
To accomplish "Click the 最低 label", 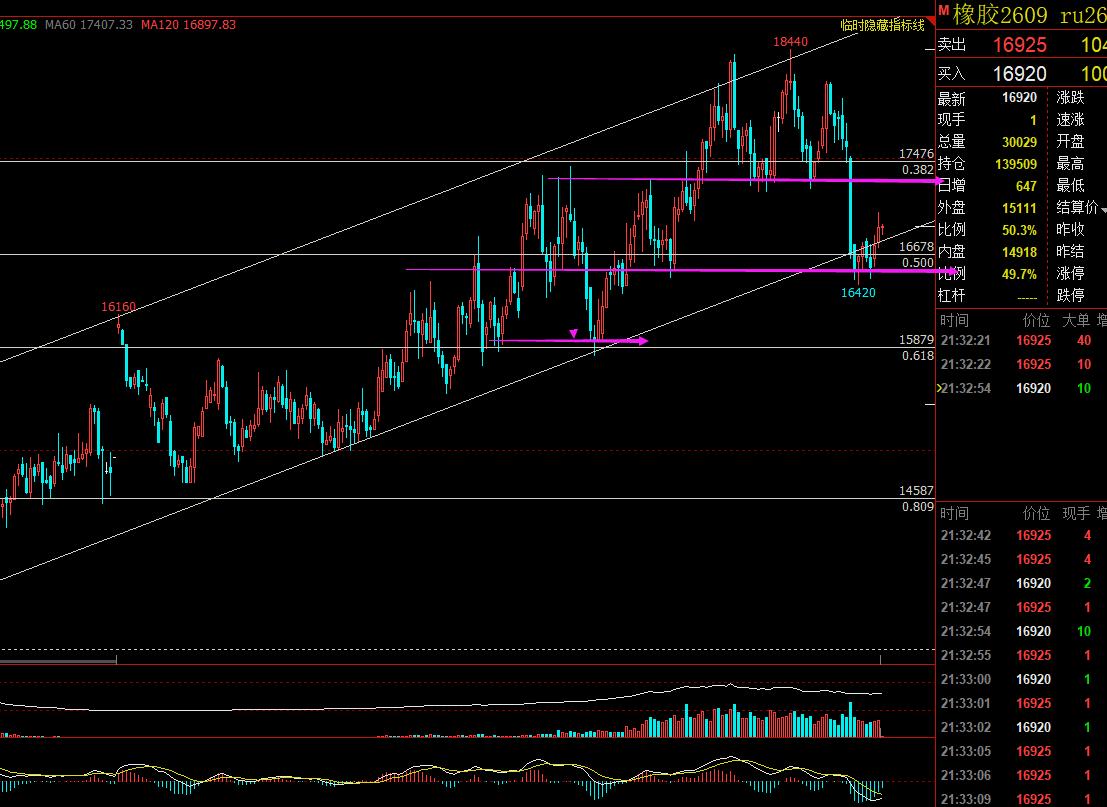I will click(x=1070, y=186).
